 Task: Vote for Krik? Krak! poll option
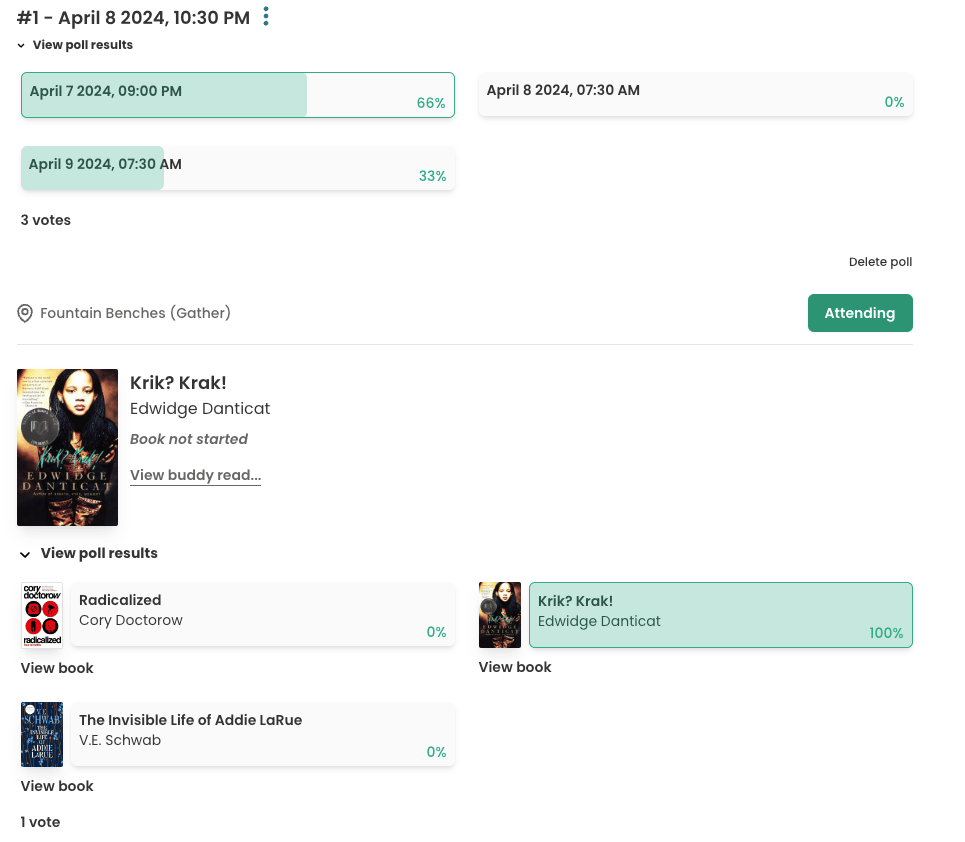click(x=721, y=615)
